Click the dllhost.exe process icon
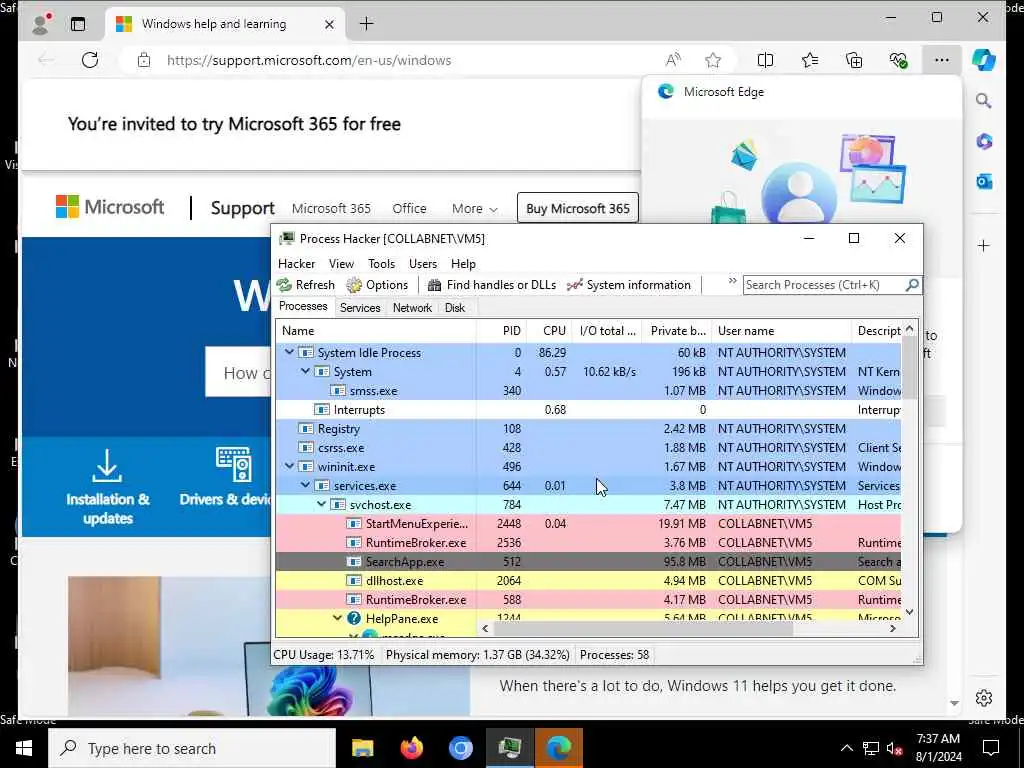1024x768 pixels. click(353, 581)
